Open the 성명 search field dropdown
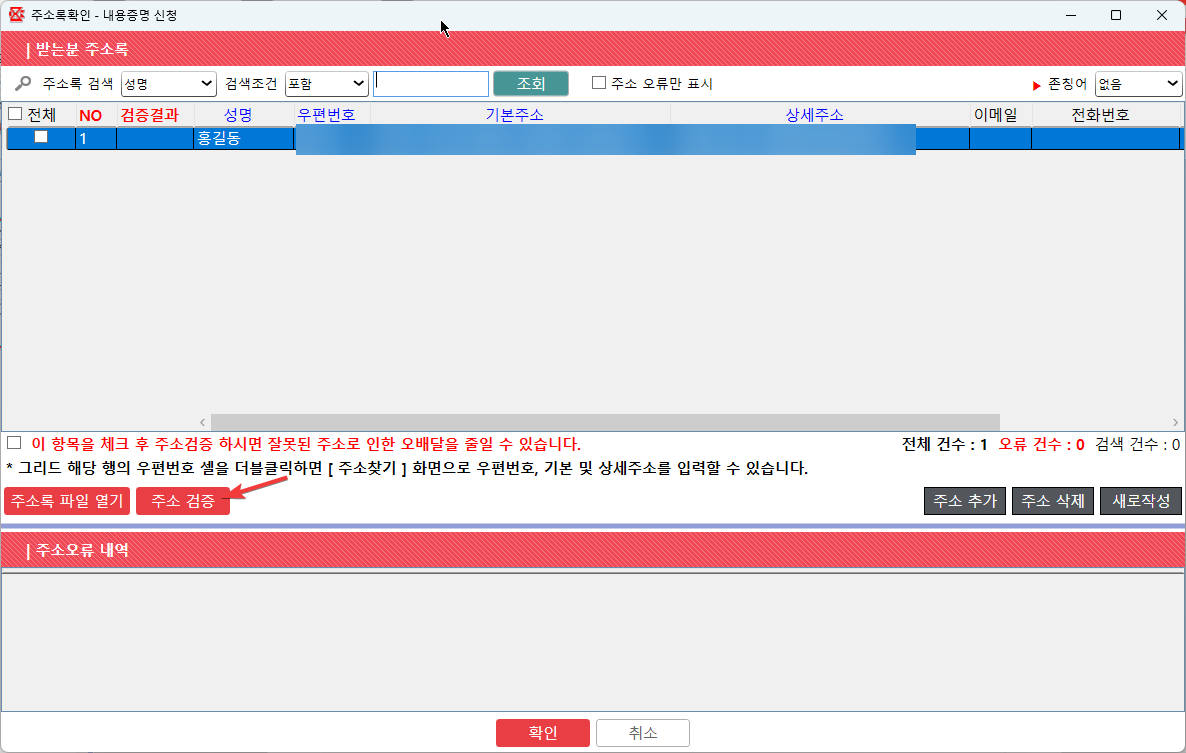Screen dimensions: 1186x753 169,84
